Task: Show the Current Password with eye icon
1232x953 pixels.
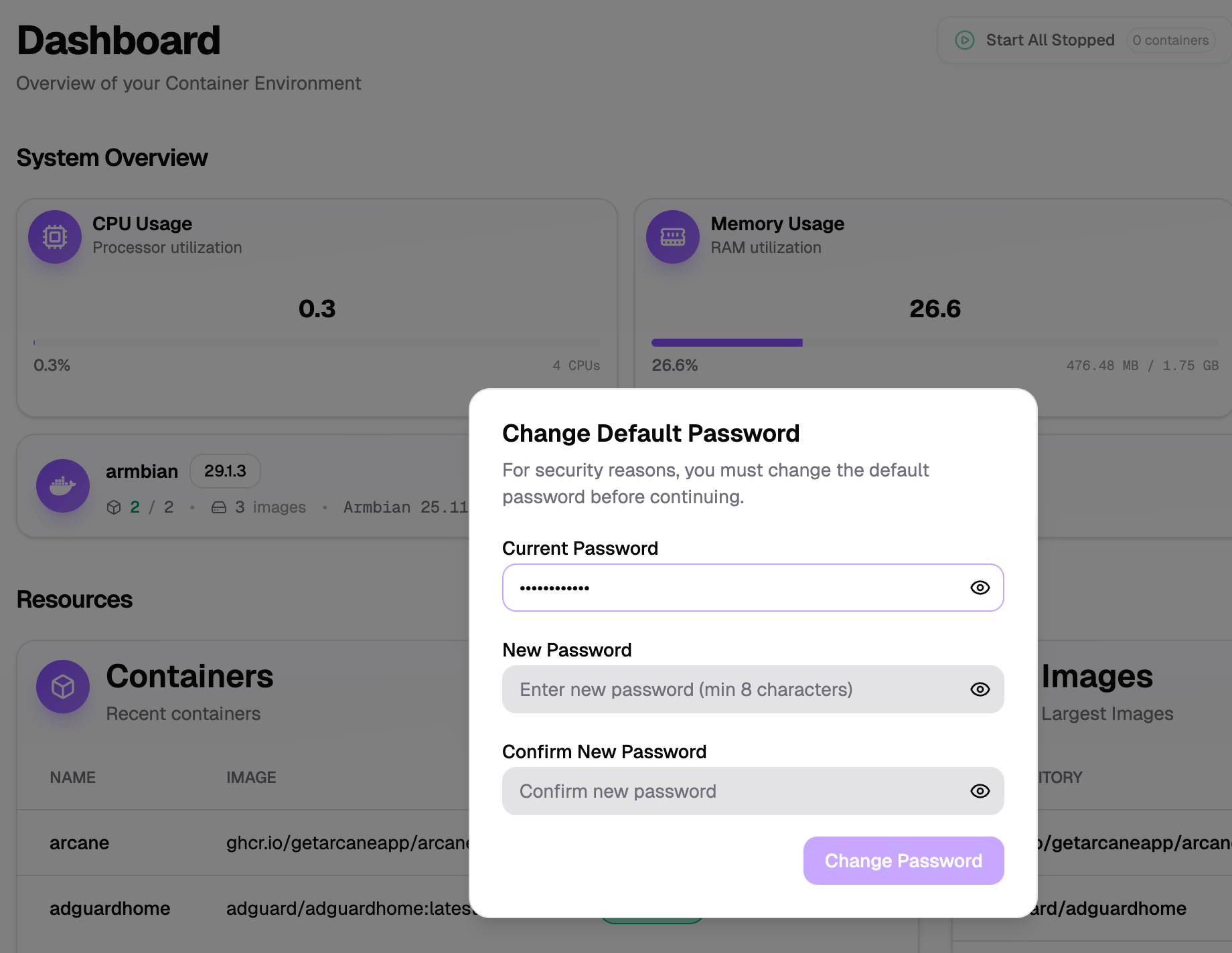Action: click(980, 588)
